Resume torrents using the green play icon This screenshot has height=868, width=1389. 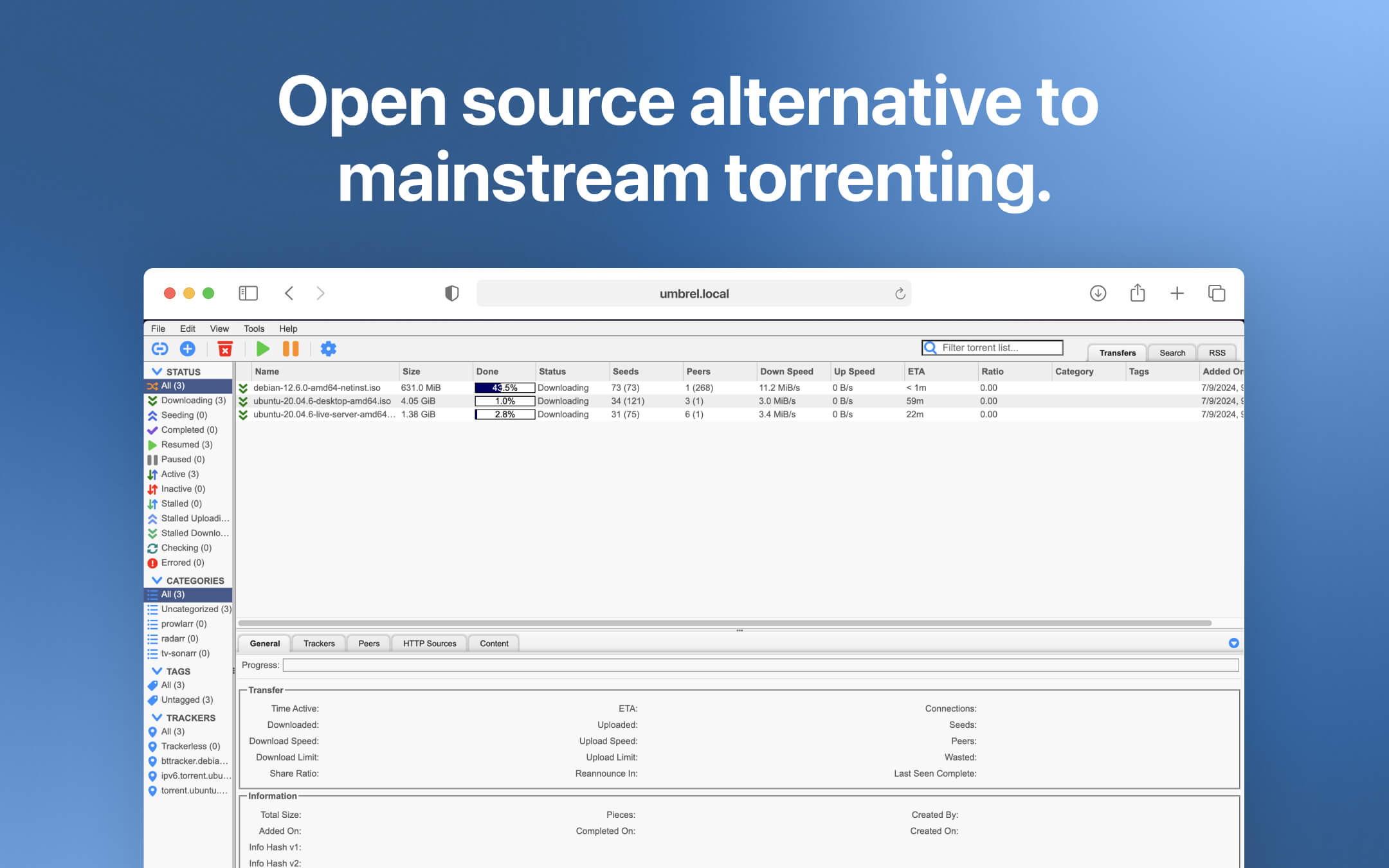point(262,348)
